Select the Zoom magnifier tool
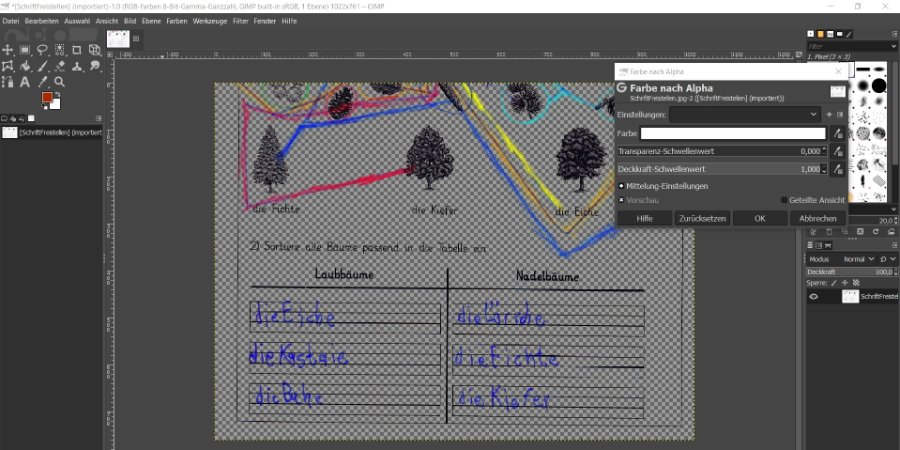 tap(59, 82)
